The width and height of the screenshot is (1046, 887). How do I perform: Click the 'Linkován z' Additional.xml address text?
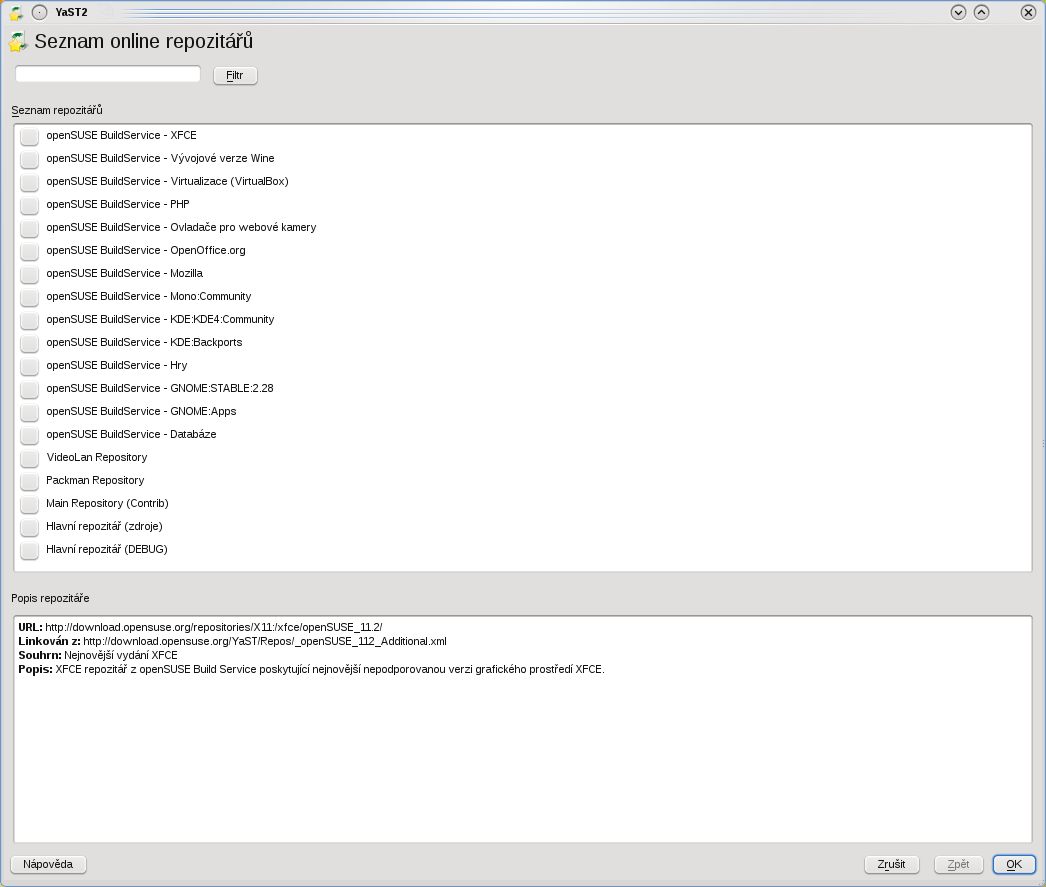[265, 642]
